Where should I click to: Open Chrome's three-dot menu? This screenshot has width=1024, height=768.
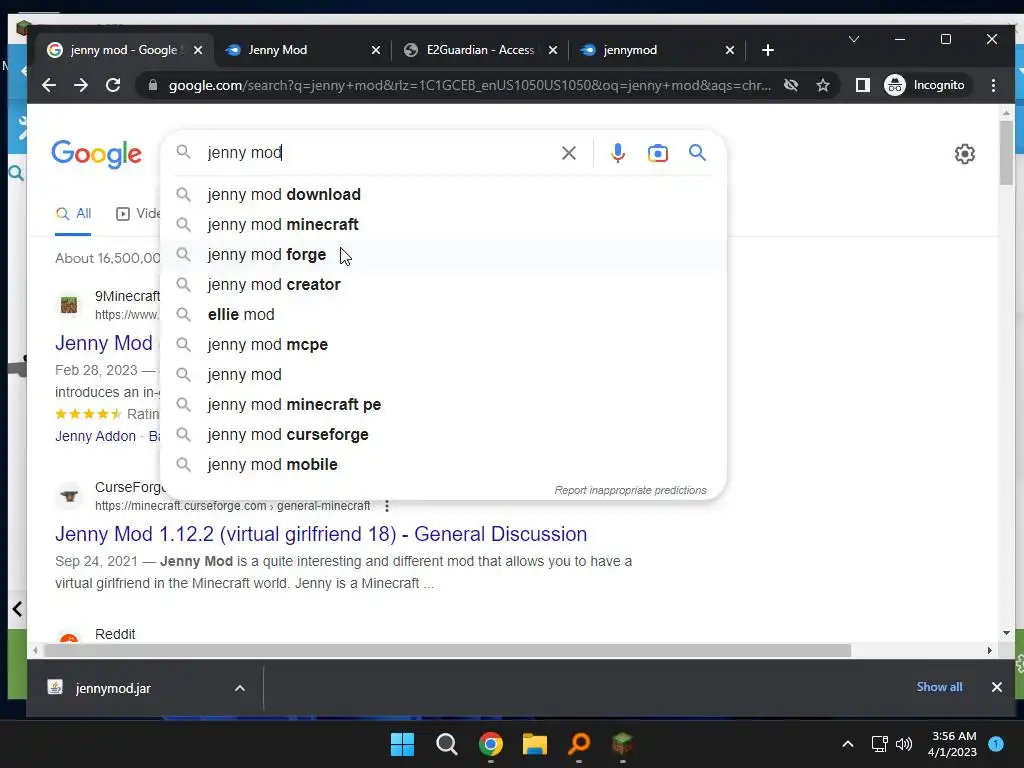click(993, 85)
